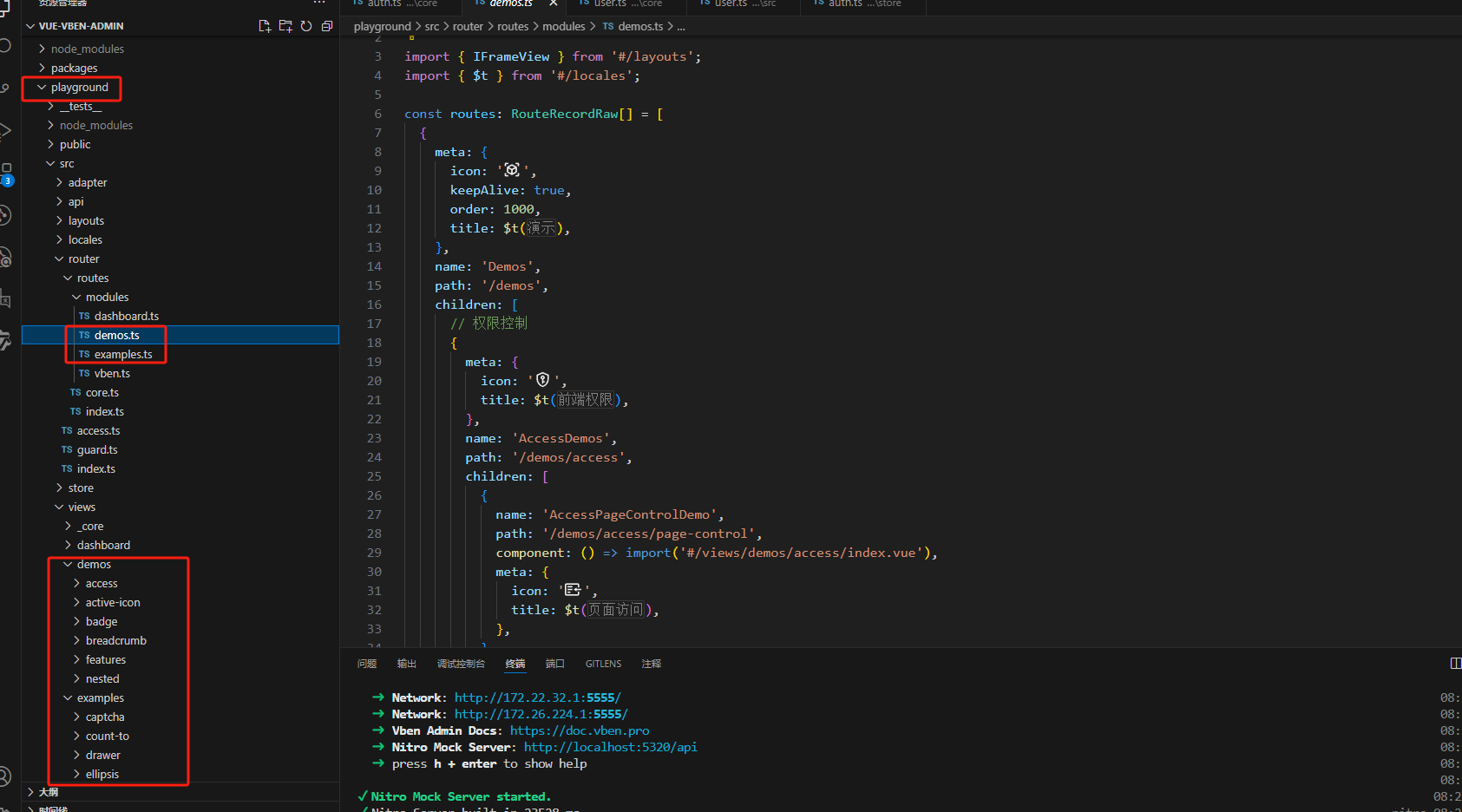
Task: Refresh the explorer tree
Action: click(x=306, y=26)
